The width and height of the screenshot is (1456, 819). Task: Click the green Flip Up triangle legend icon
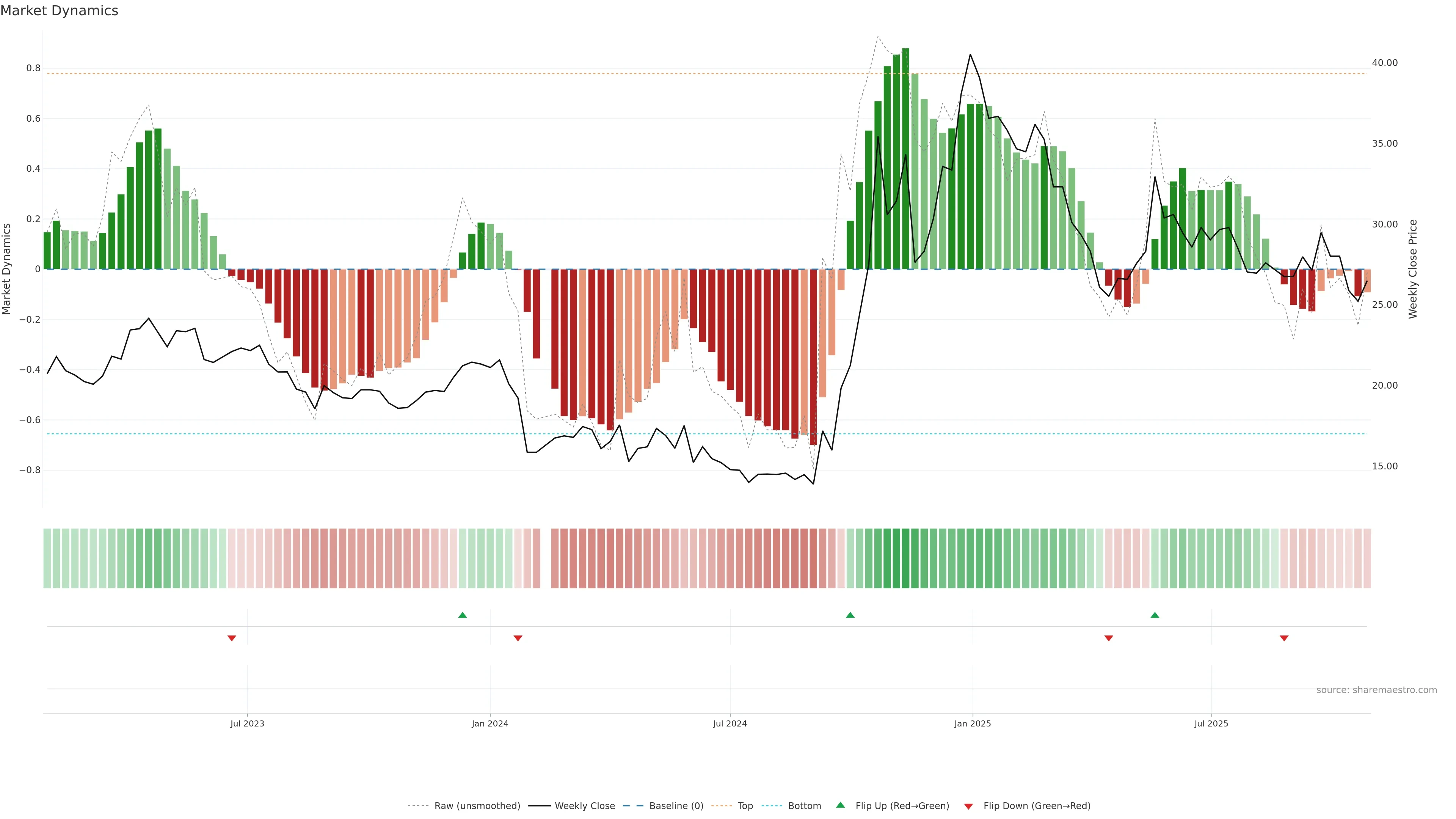pos(841,805)
